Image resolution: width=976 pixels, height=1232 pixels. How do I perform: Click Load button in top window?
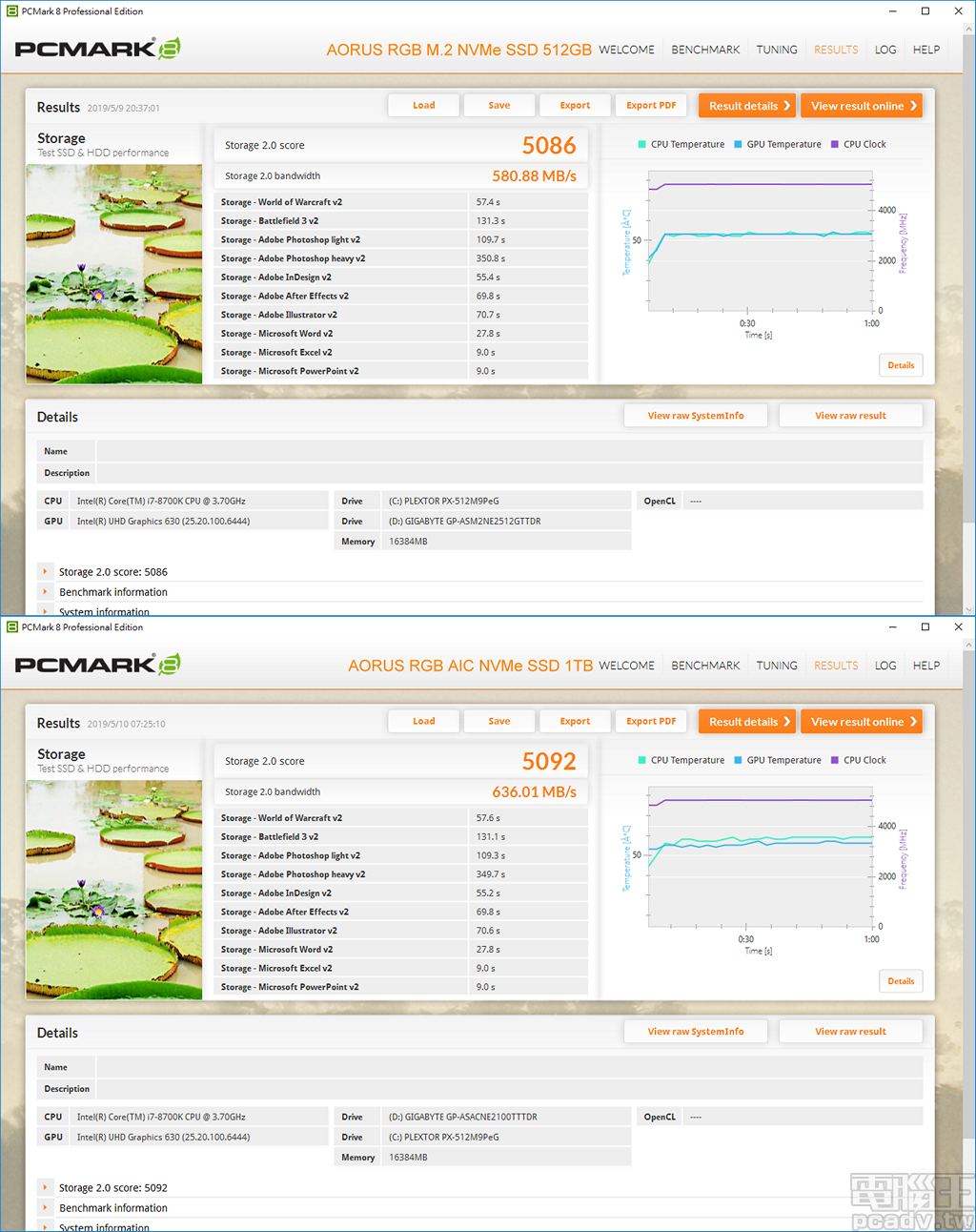click(424, 106)
